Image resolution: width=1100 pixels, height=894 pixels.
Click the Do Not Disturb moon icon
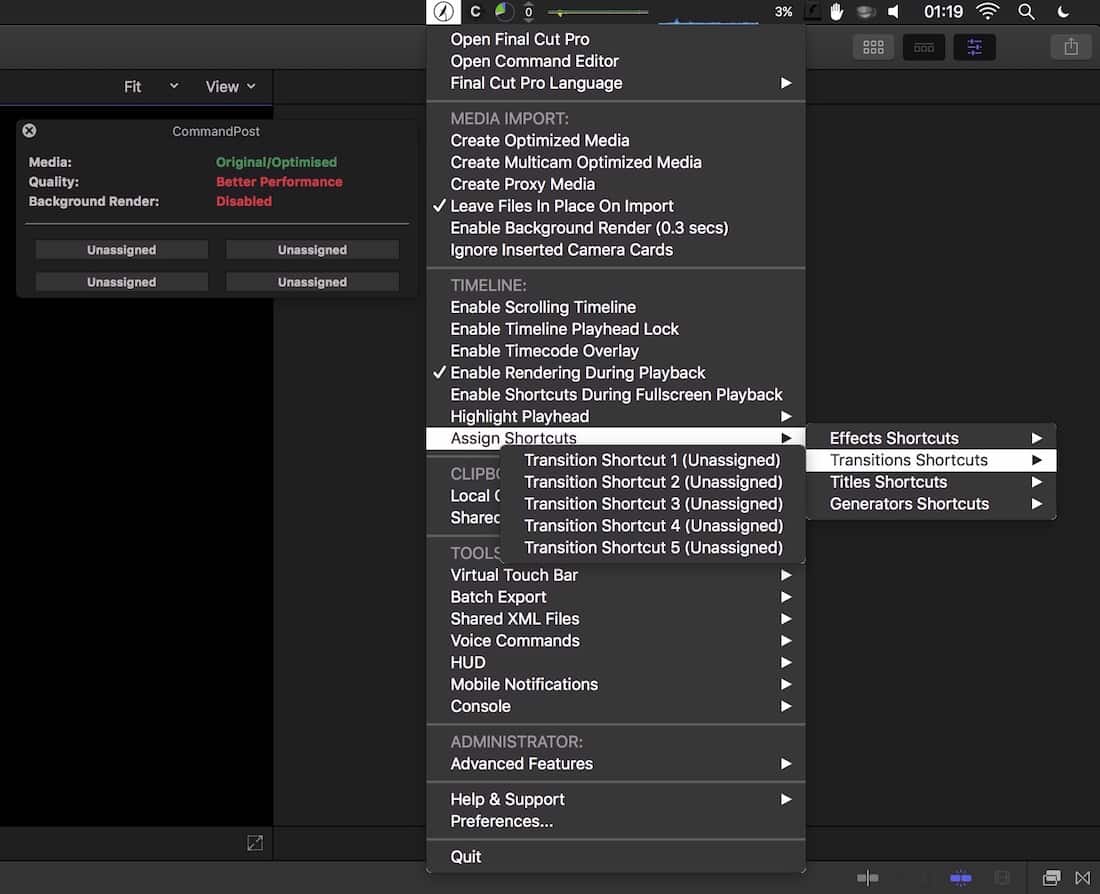(x=1064, y=12)
